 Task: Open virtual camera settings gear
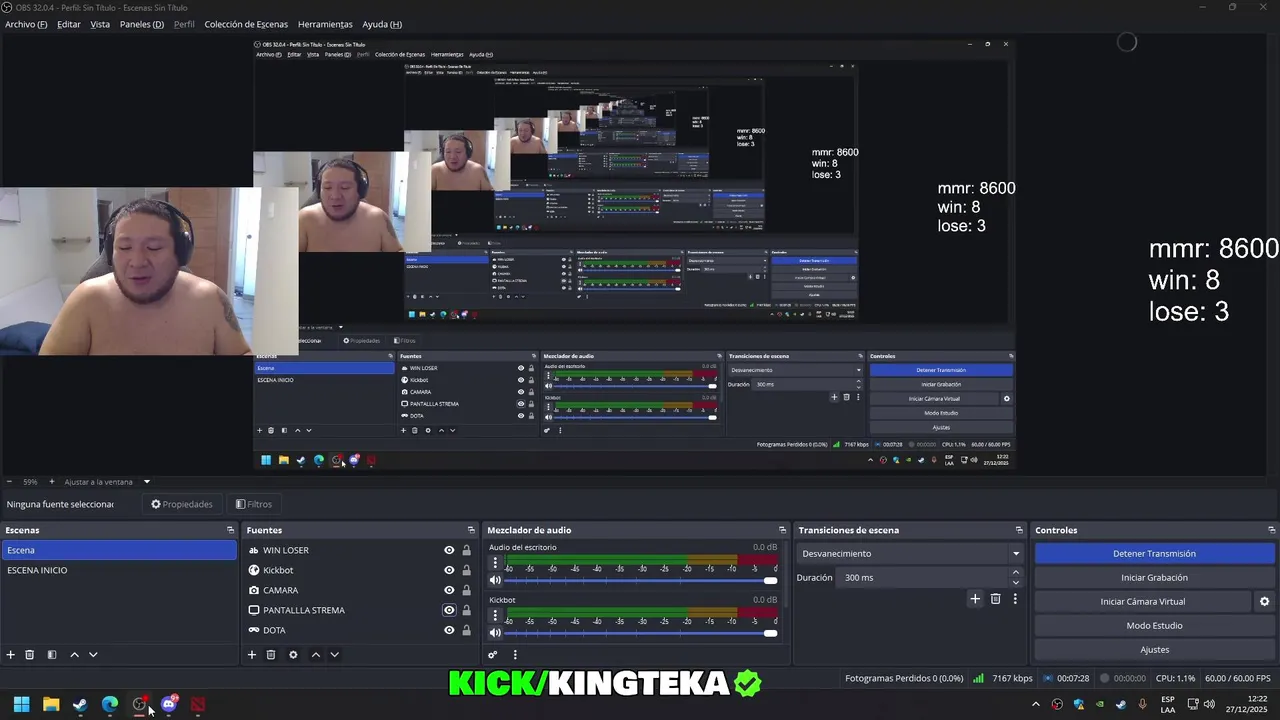point(1264,602)
